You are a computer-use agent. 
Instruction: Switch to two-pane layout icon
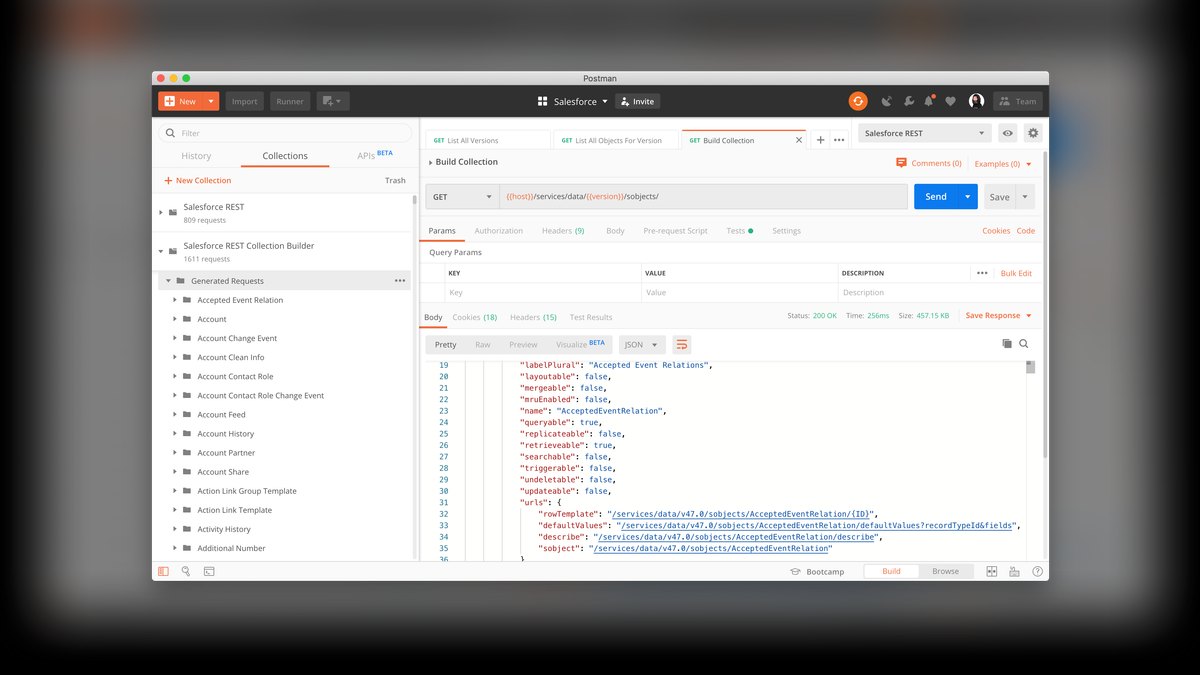992,571
